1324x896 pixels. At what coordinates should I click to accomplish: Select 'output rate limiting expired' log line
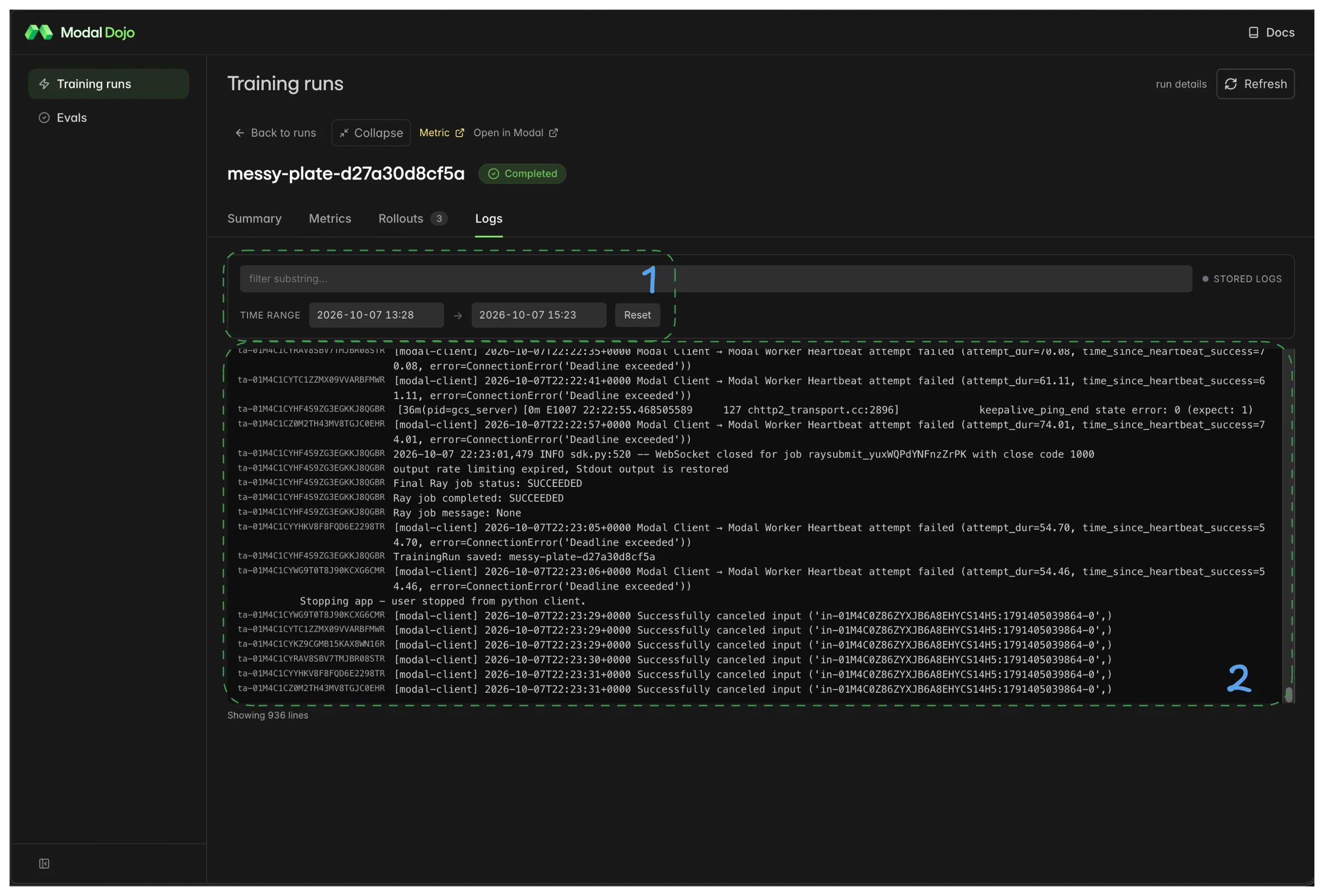coord(561,469)
